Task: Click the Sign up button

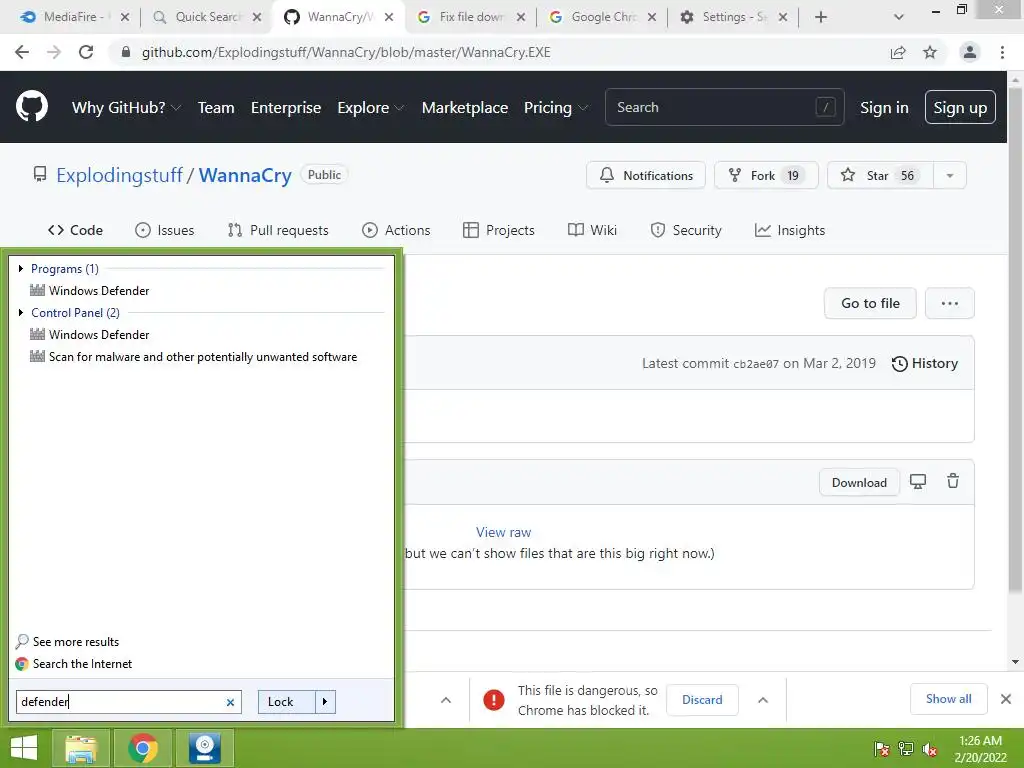Action: [x=960, y=107]
